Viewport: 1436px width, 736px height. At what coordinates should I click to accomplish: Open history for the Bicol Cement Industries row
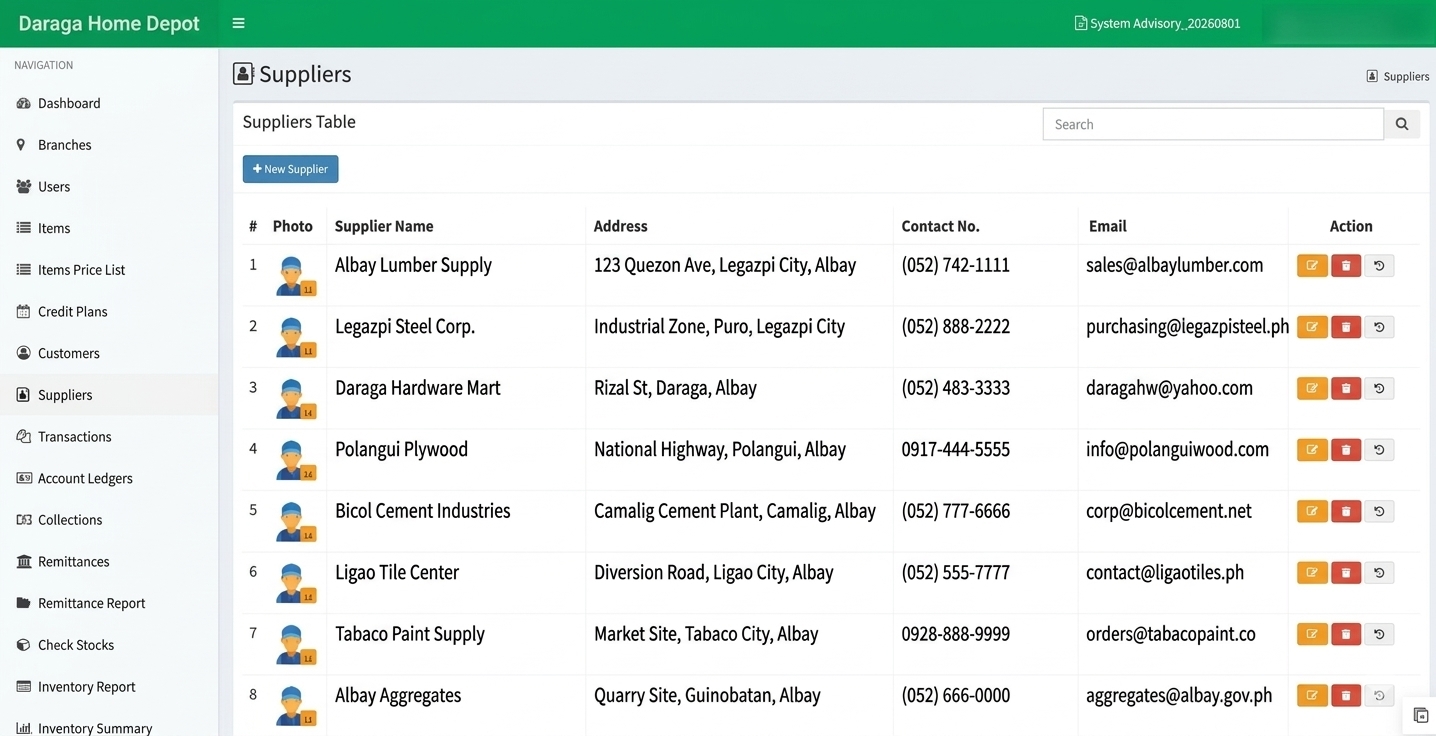1379,511
